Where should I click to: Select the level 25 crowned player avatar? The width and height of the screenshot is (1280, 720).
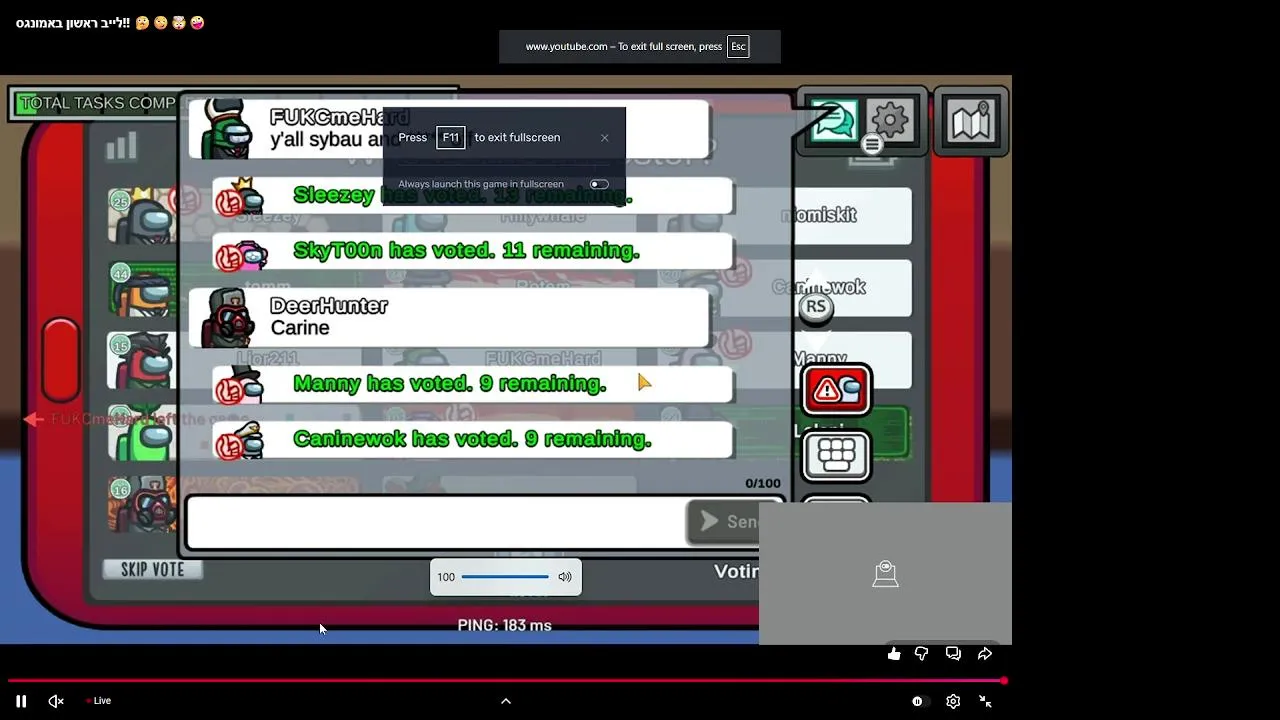[143, 215]
